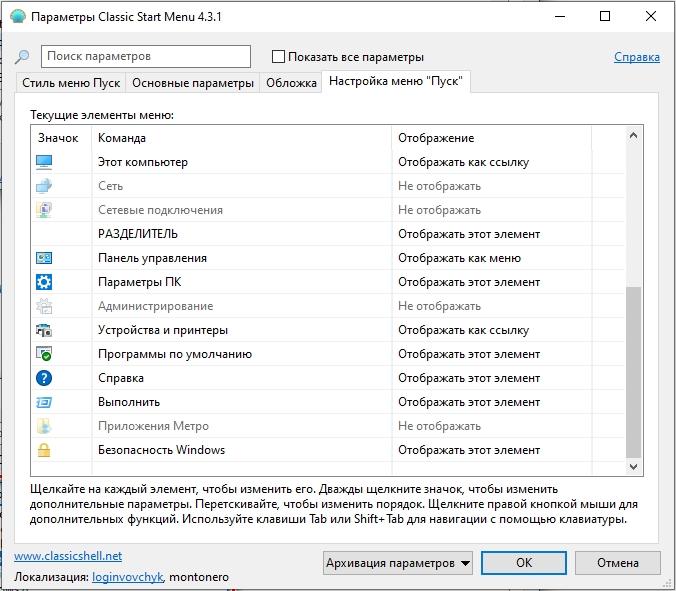The width and height of the screenshot is (676, 591).
Task: Click the list scroll down arrow
Action: [633, 466]
